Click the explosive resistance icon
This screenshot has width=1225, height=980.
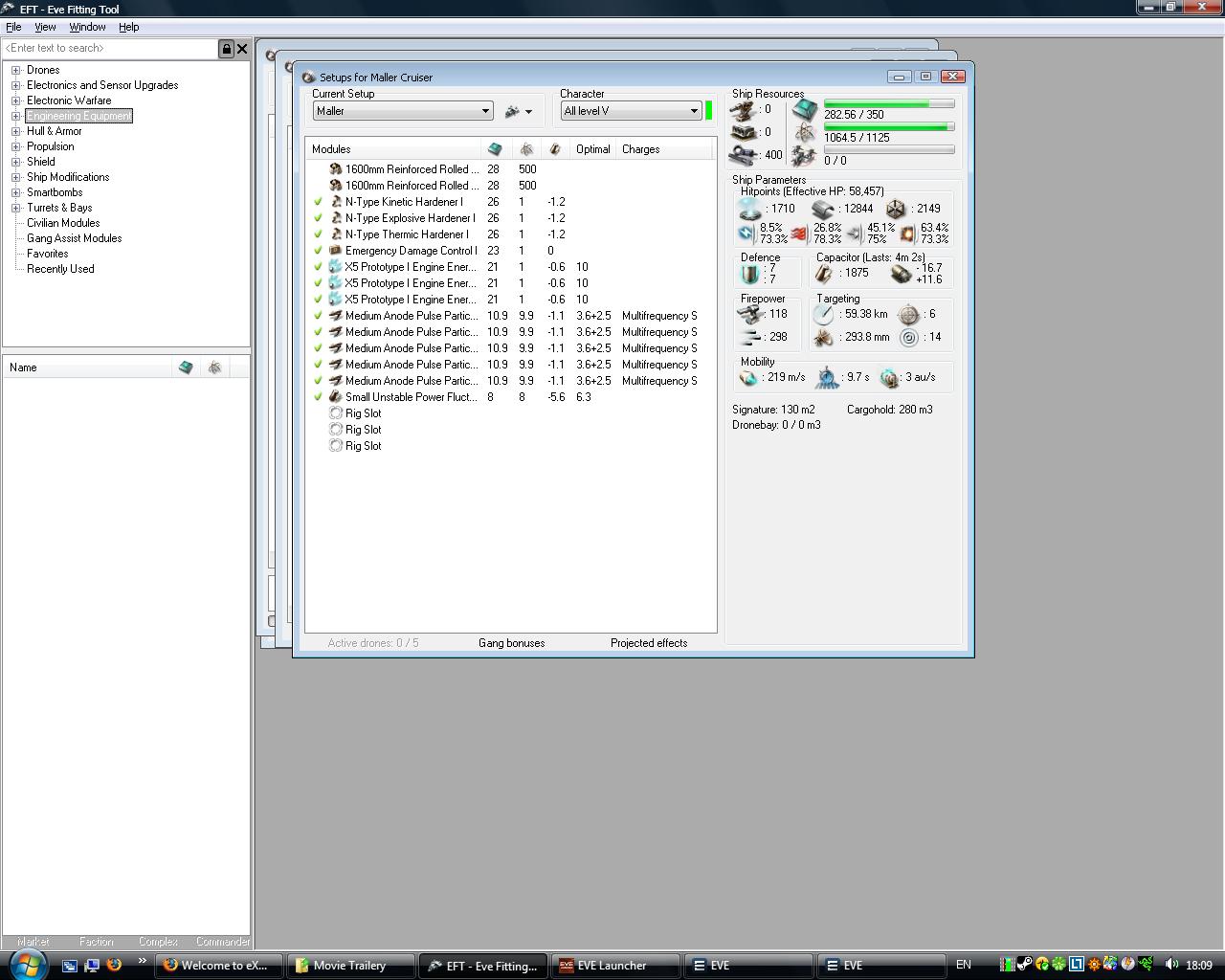pyautogui.click(x=907, y=233)
